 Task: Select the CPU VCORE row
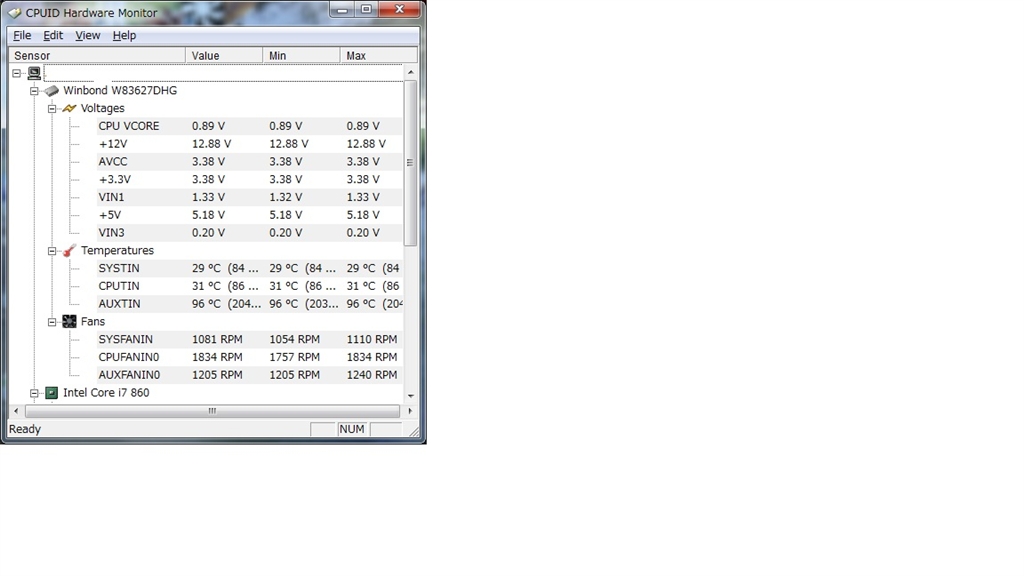[249, 126]
